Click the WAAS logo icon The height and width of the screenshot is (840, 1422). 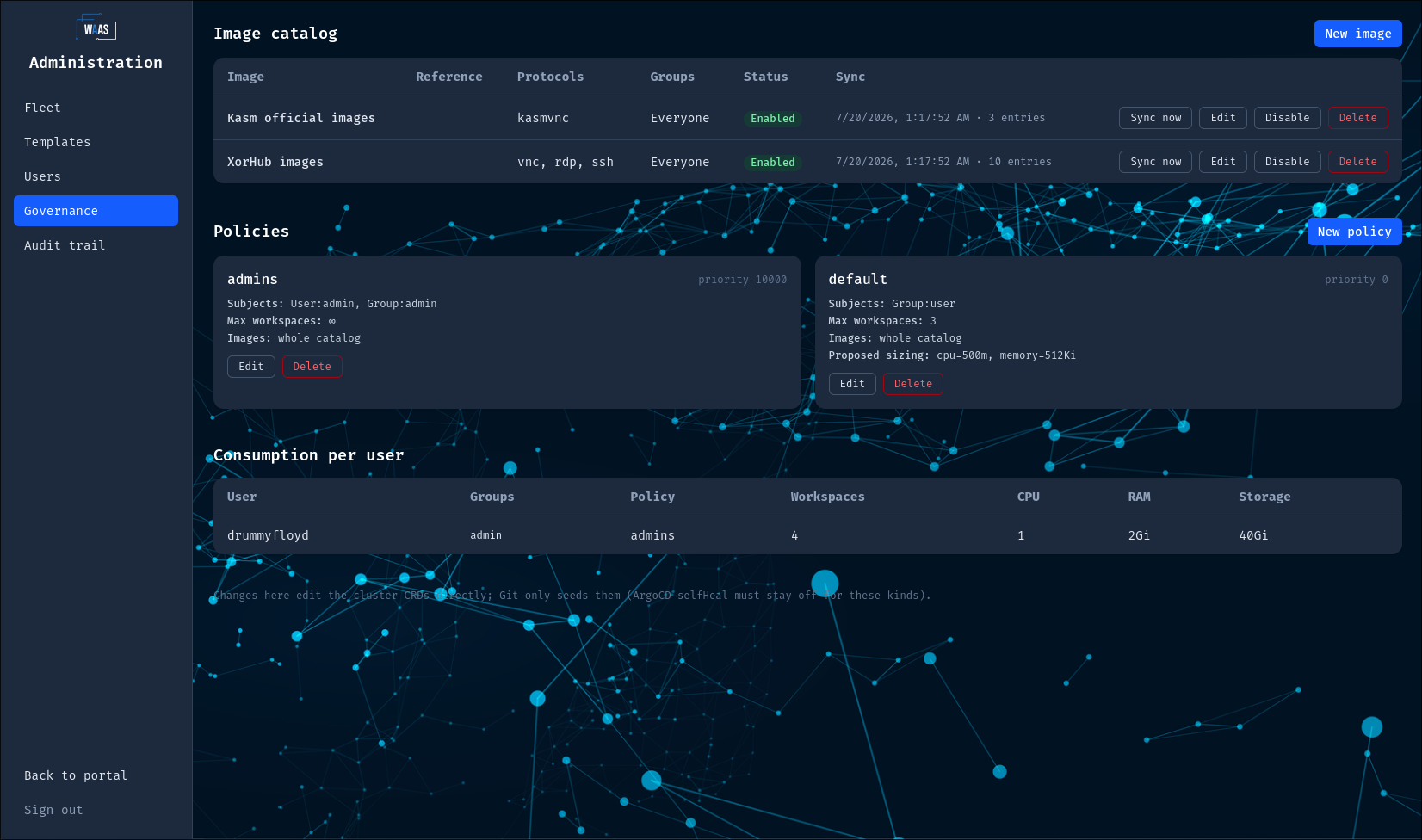tap(96, 28)
